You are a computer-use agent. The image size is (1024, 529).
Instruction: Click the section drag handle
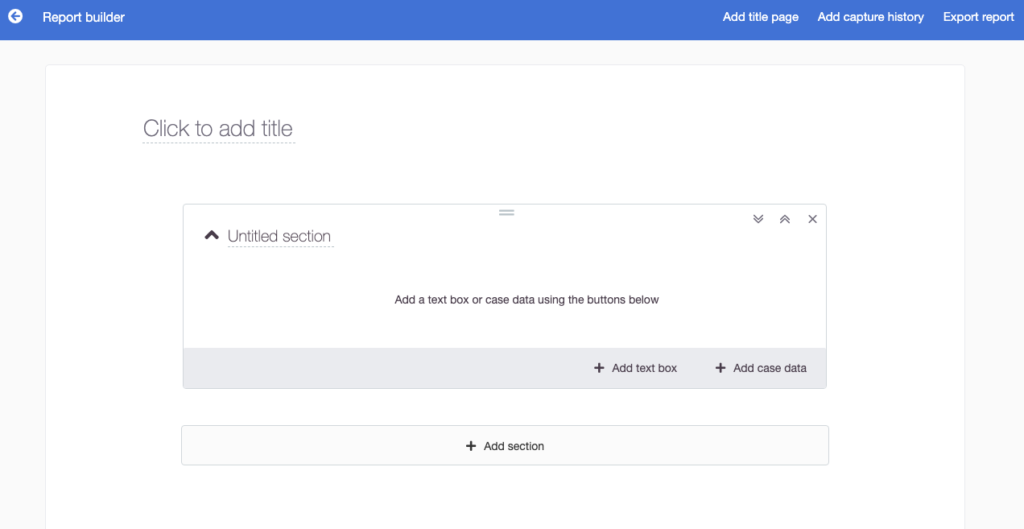click(506, 212)
